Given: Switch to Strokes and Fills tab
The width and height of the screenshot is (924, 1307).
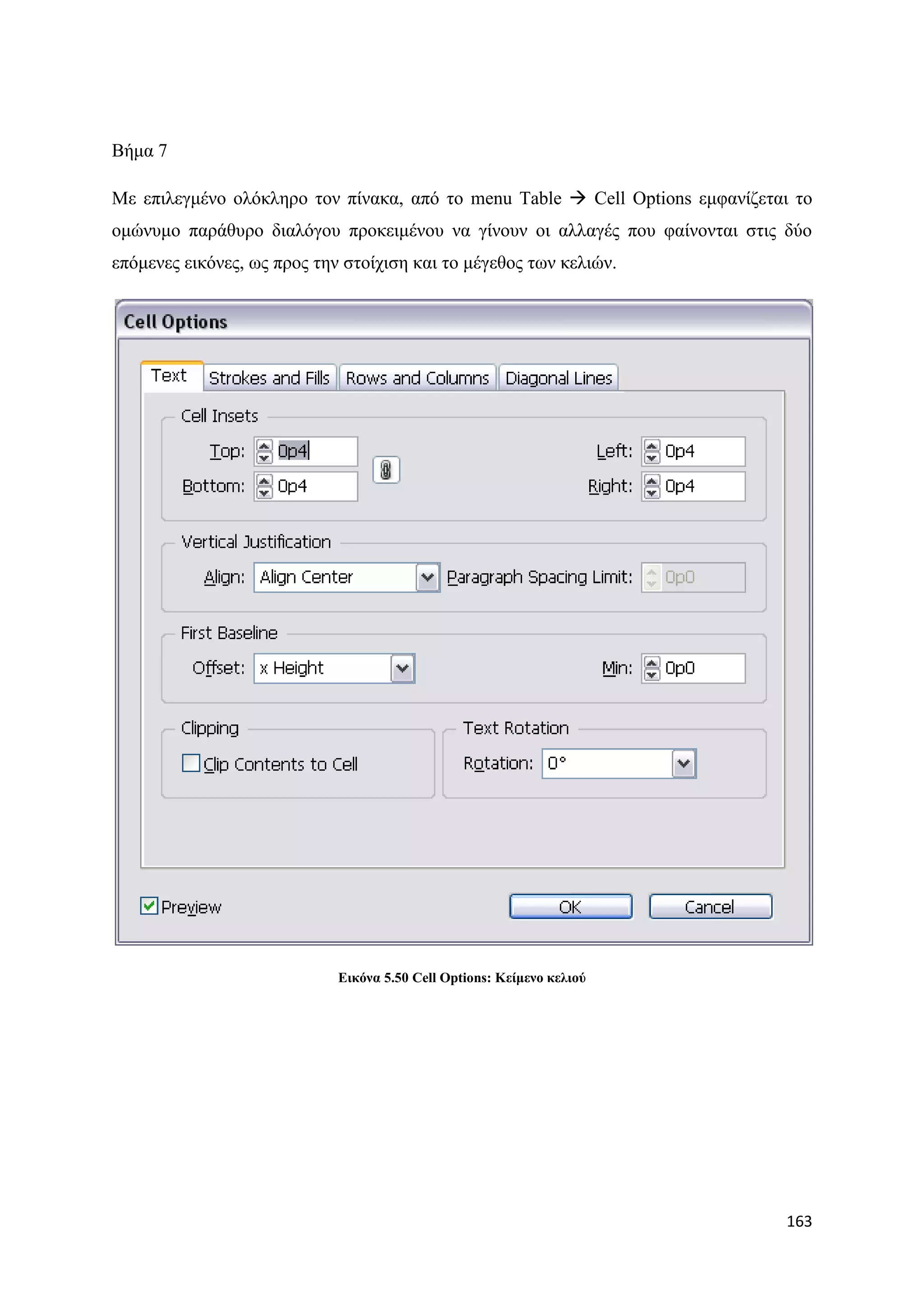Looking at the screenshot, I should (269, 378).
